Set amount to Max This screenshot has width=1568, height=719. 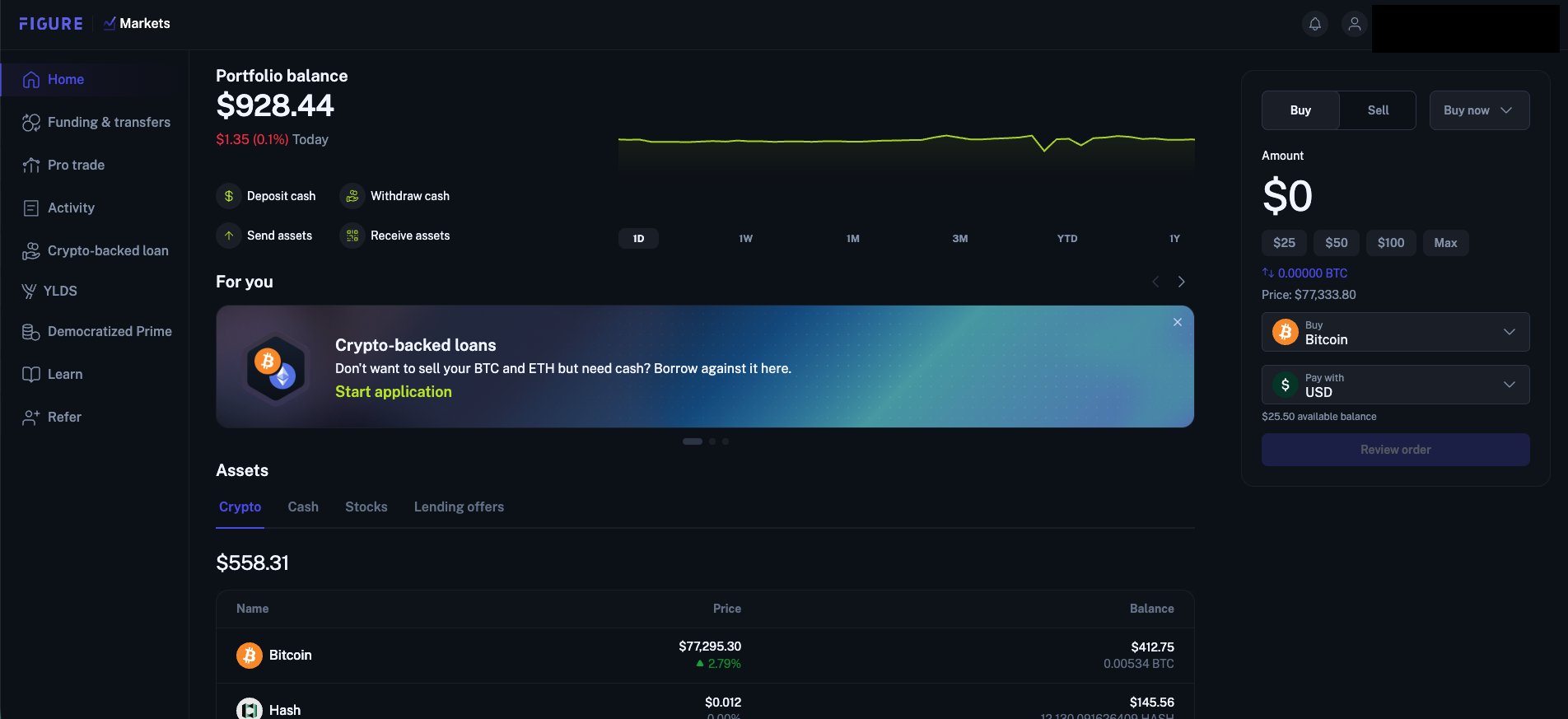(1446, 243)
